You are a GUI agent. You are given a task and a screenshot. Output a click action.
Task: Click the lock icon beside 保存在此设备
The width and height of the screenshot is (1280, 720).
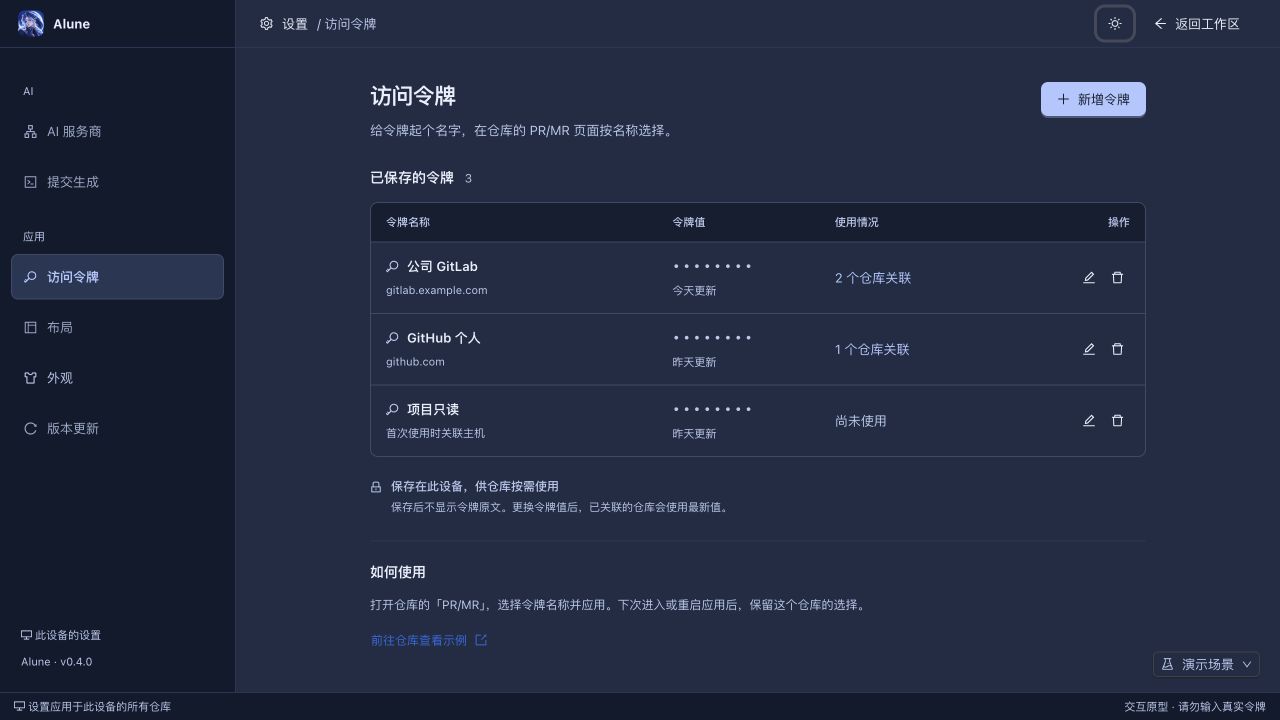376,487
